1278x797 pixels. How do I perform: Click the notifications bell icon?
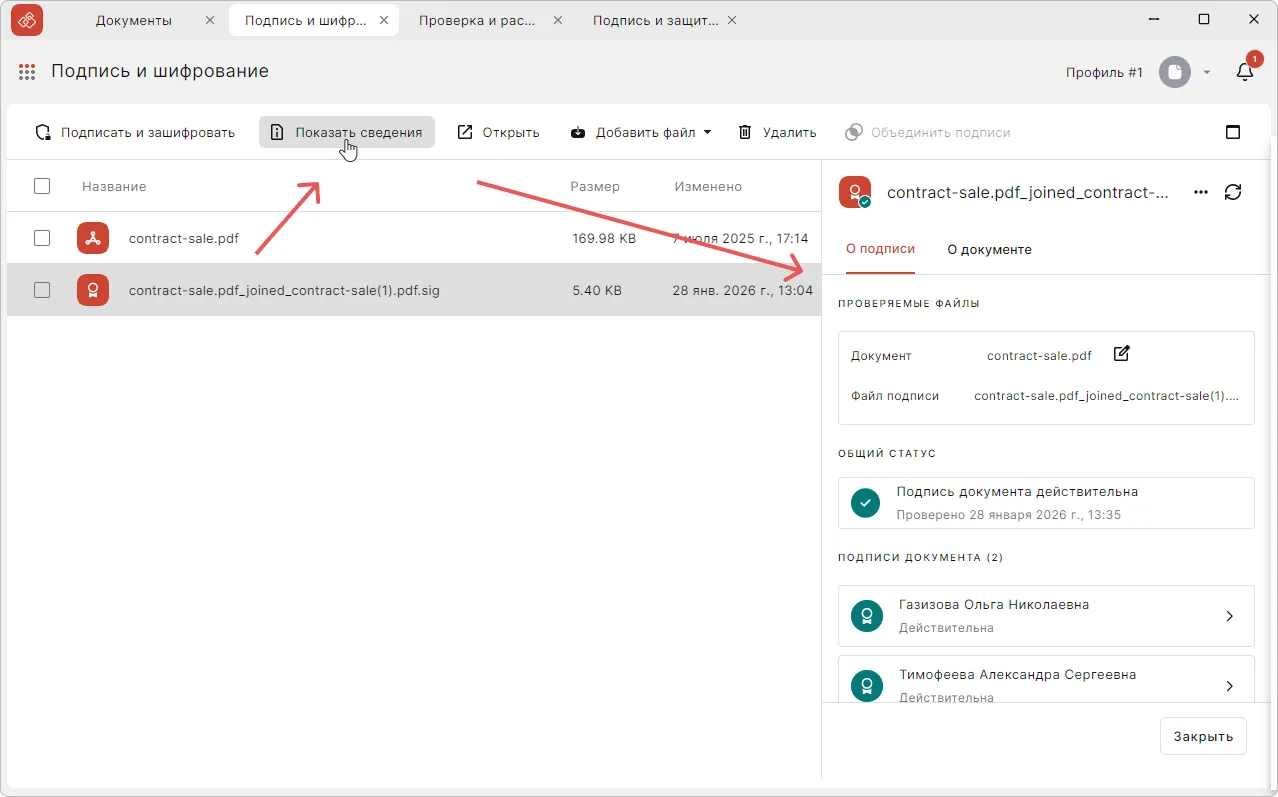(x=1245, y=72)
